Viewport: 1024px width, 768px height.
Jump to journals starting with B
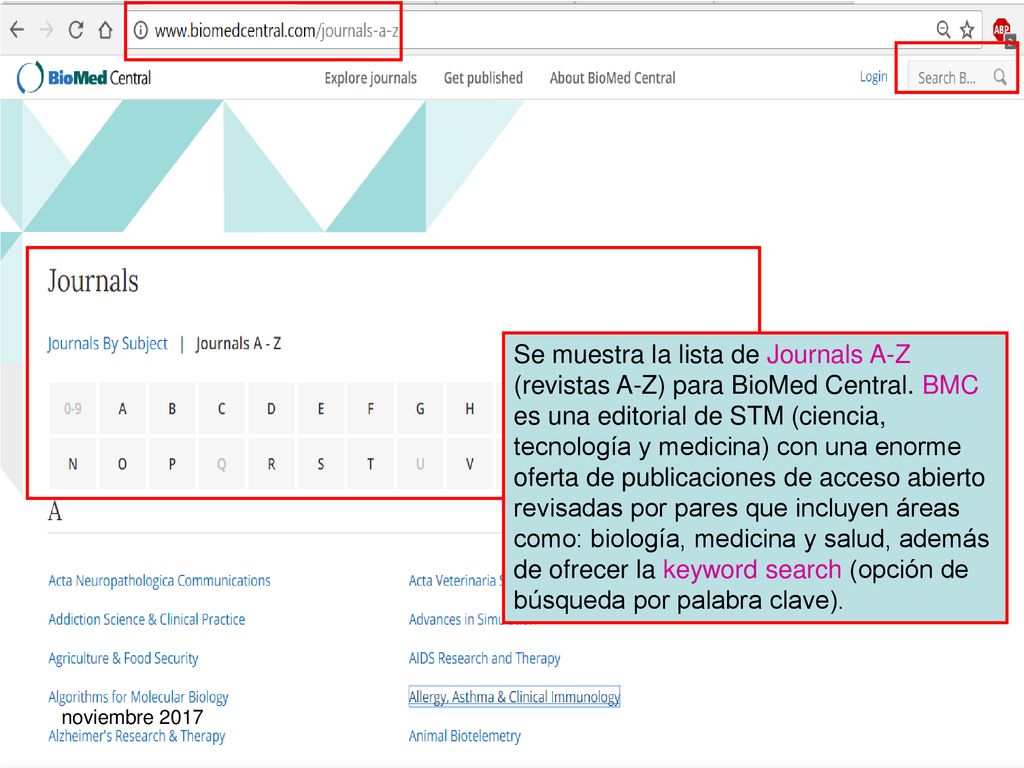172,409
